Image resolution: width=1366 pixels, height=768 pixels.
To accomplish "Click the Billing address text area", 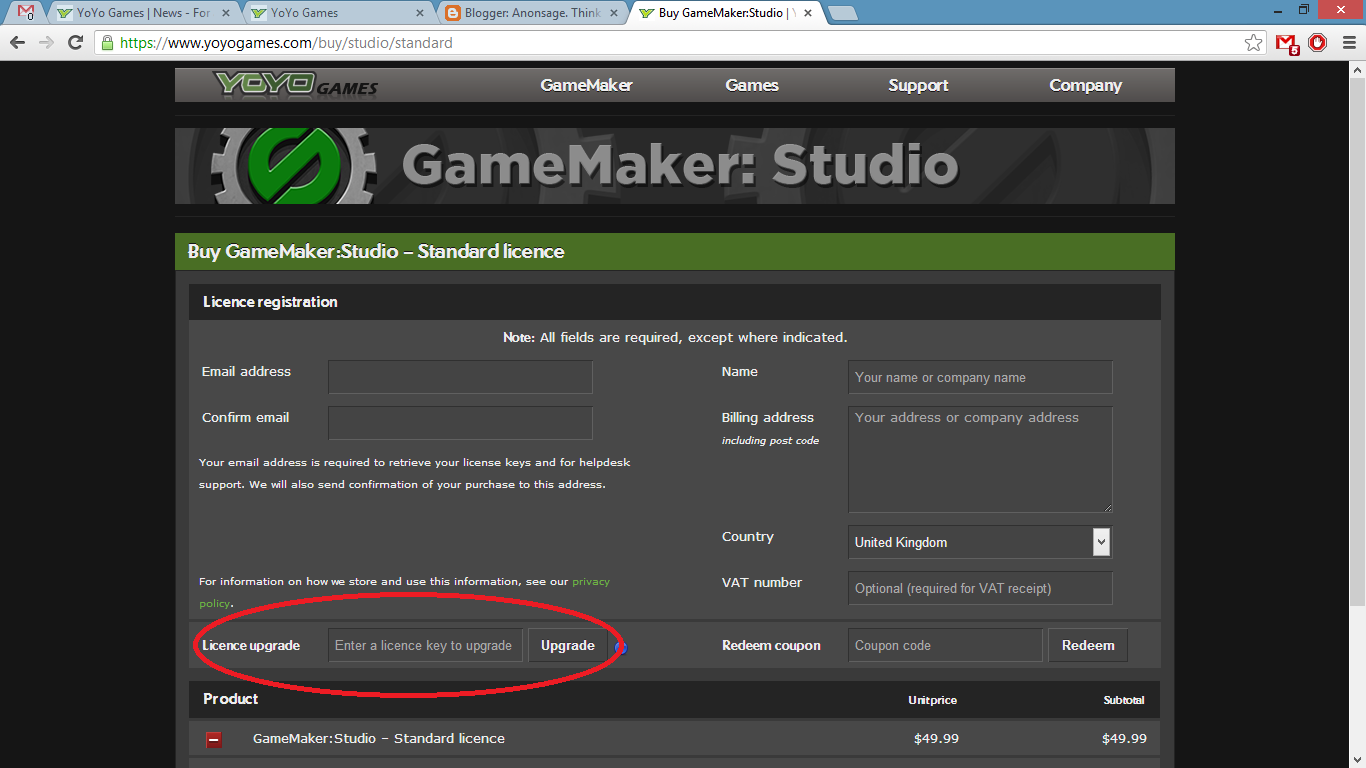I will click(980, 460).
